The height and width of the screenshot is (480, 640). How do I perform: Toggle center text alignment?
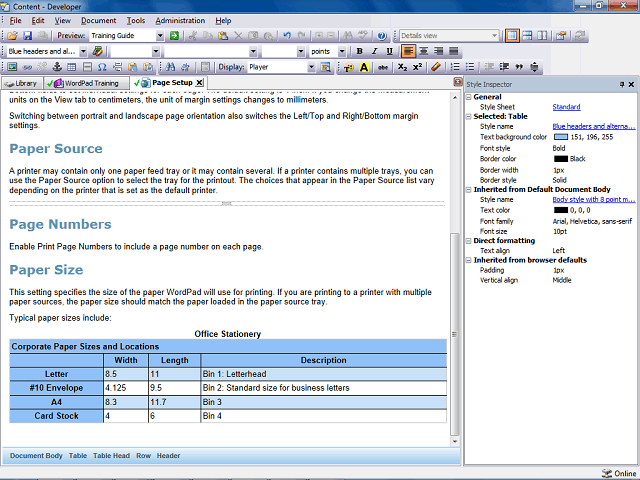[424, 51]
